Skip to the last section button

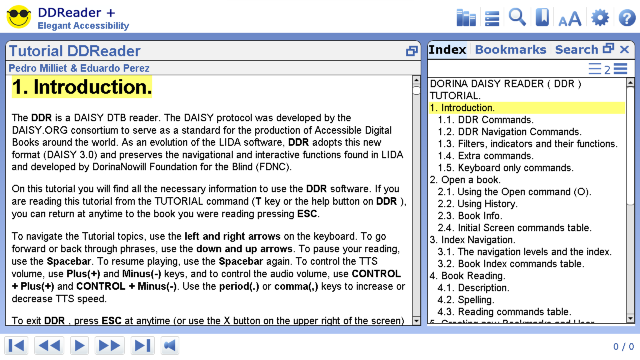(x=142, y=346)
